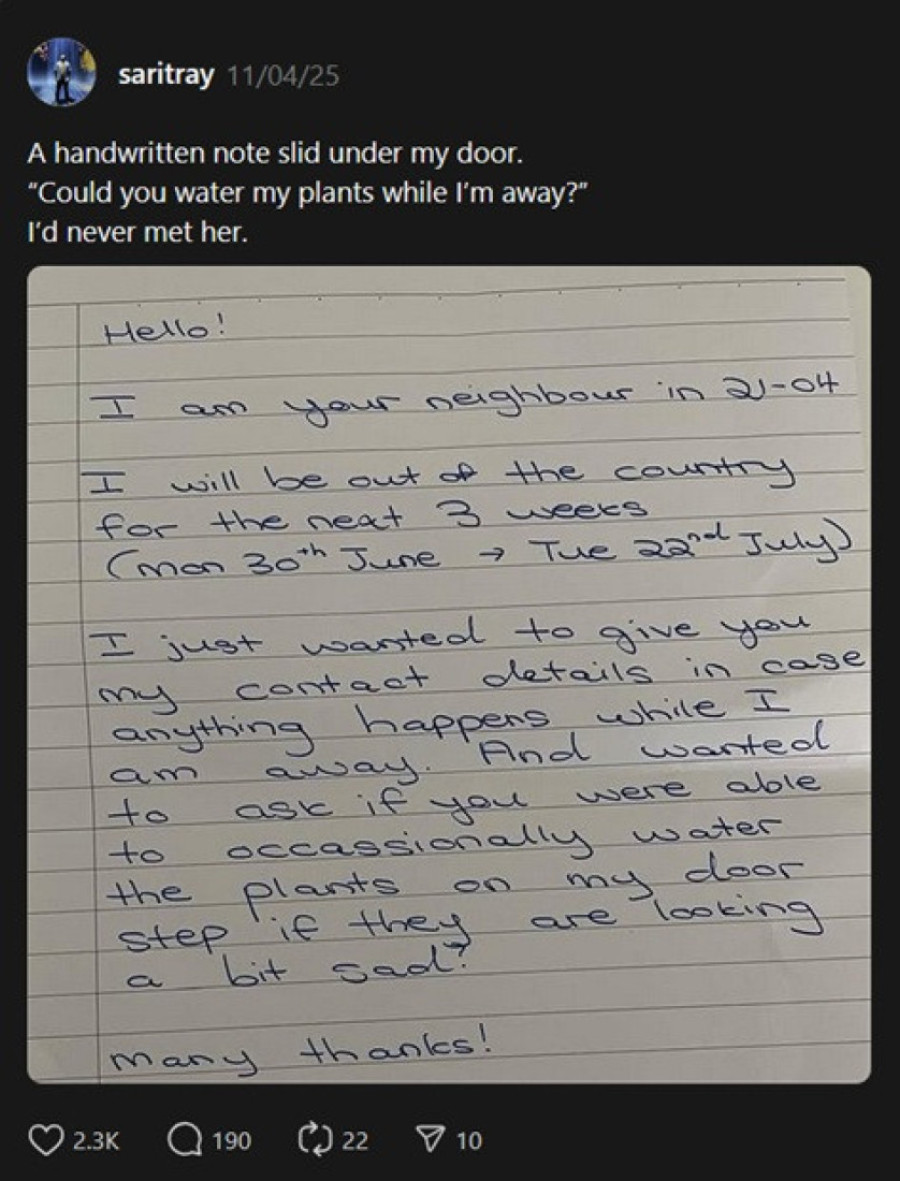This screenshot has height=1181, width=900.
Task: Repost using the circular arrows icon
Action: [314, 1139]
